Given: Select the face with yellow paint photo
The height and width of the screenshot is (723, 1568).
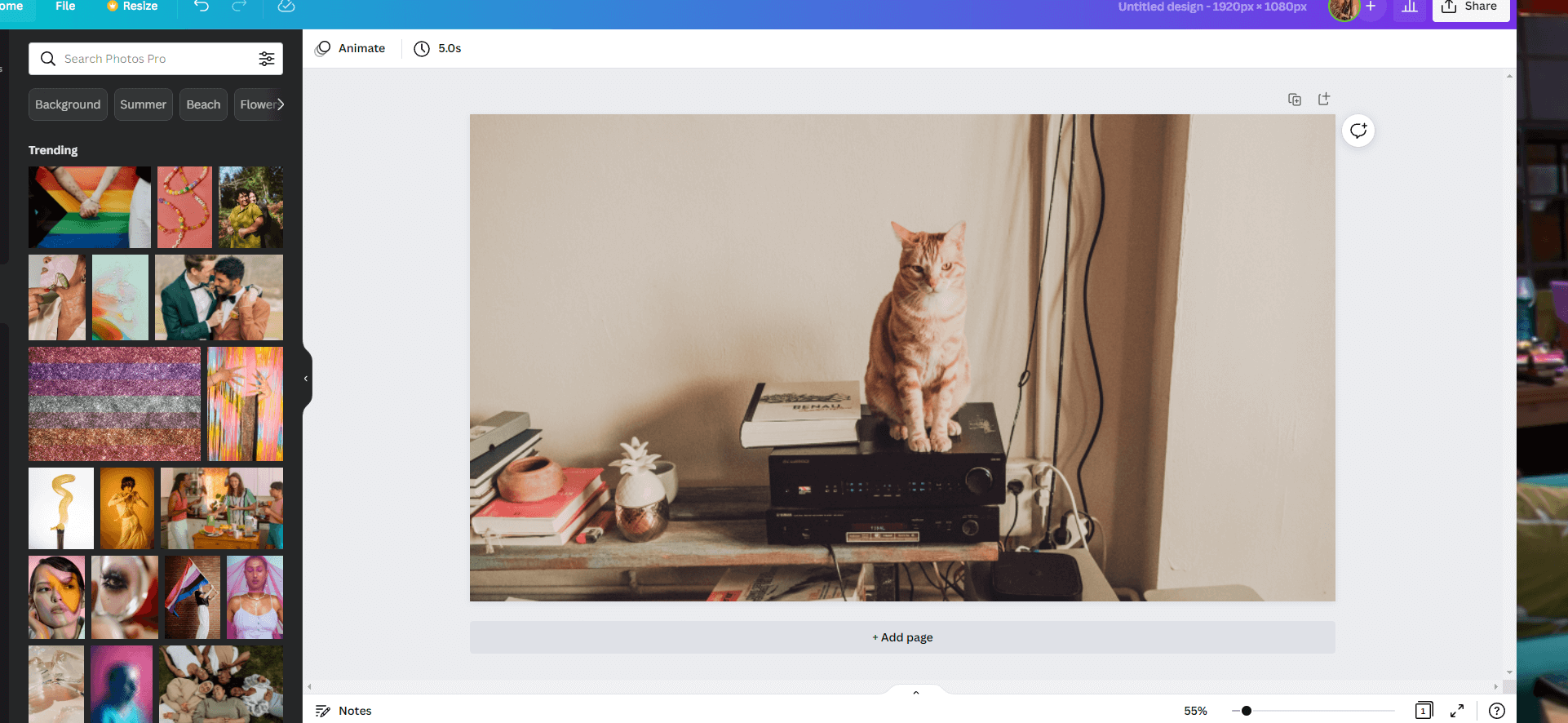Looking at the screenshot, I should [x=56, y=597].
